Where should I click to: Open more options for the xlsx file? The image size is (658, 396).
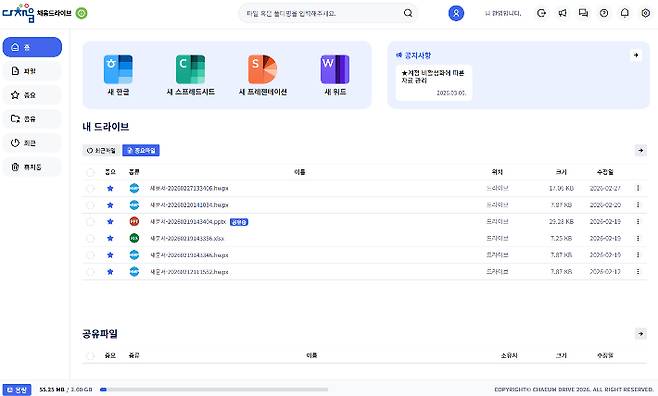(x=638, y=238)
